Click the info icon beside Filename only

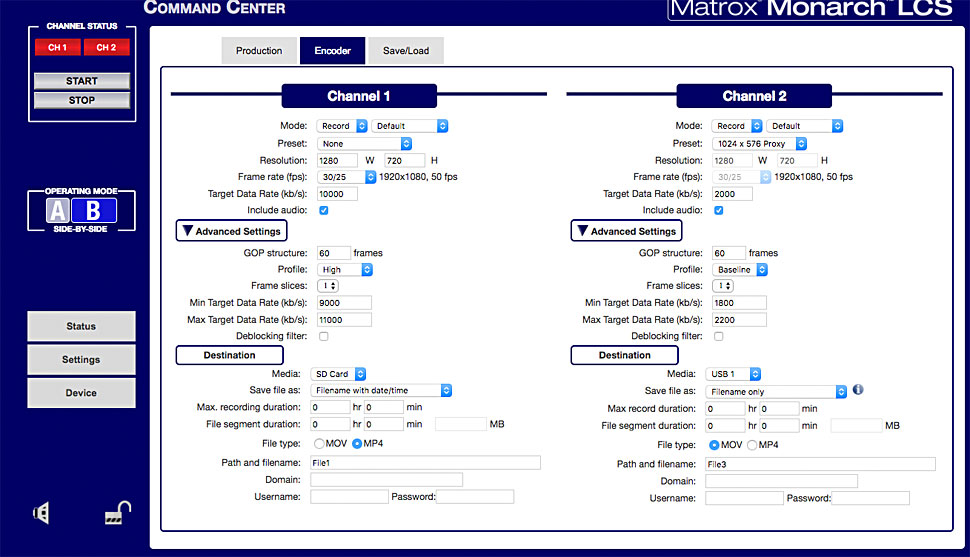tap(858, 389)
